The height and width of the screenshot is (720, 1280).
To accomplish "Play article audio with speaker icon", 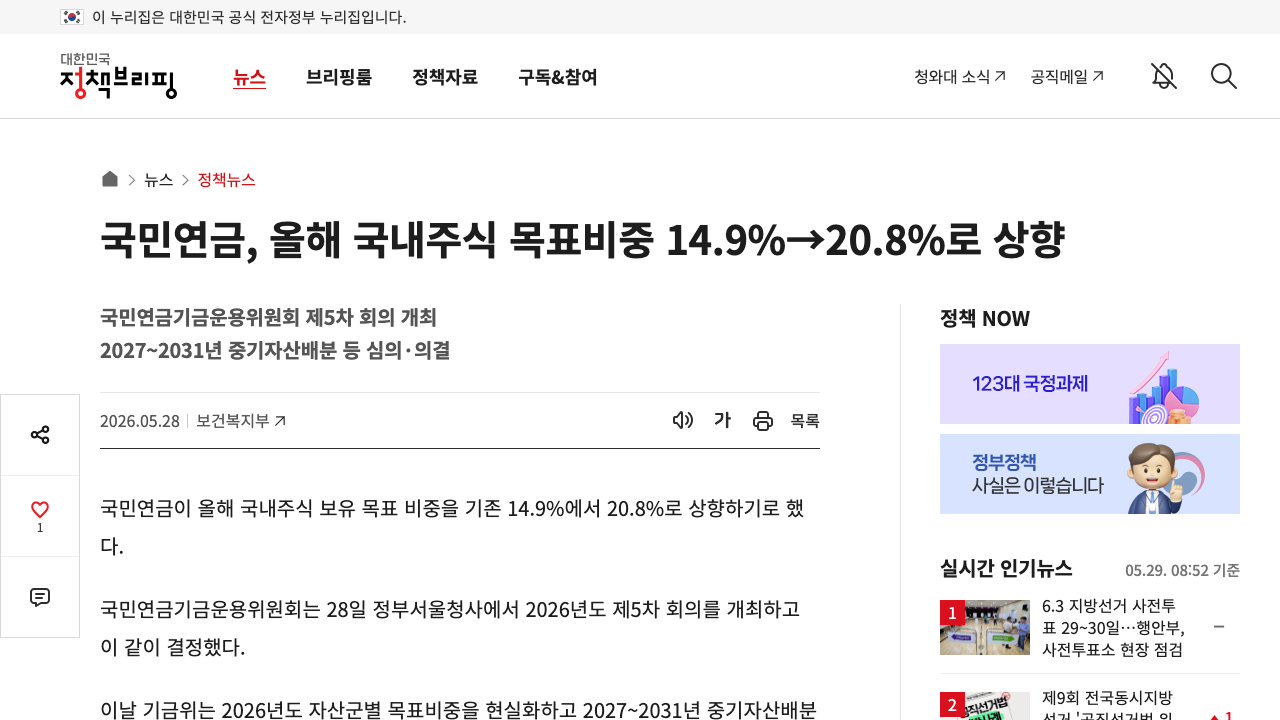I will coord(683,420).
